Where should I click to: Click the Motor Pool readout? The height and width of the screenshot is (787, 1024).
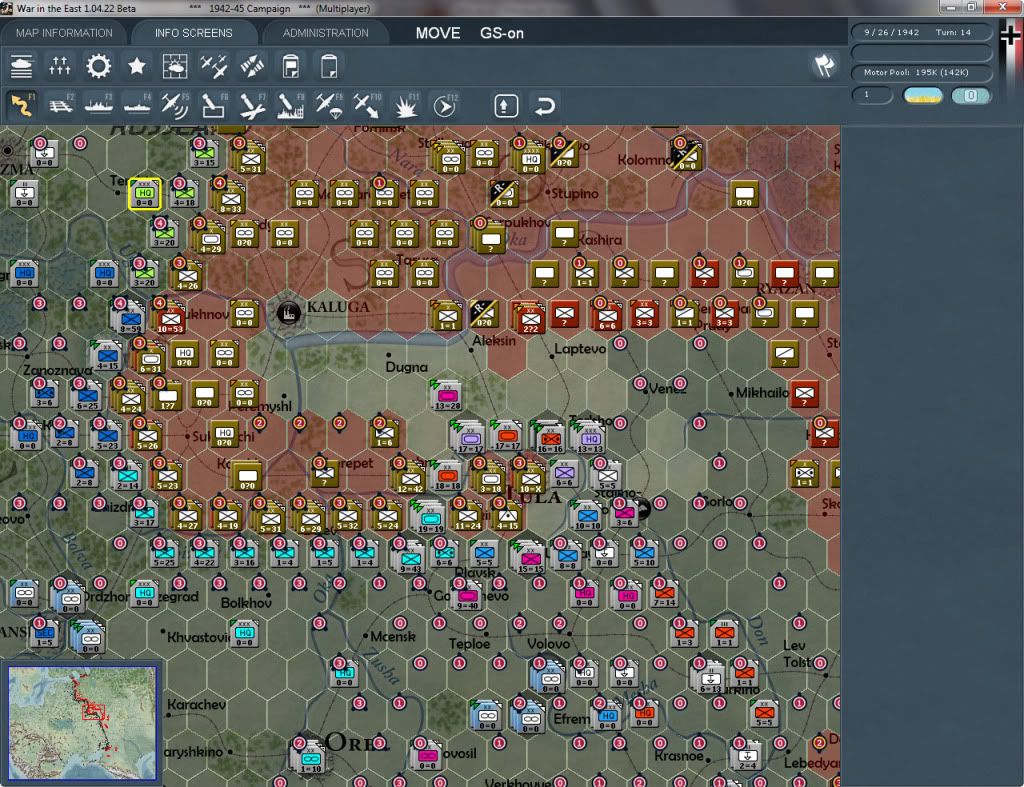click(921, 72)
